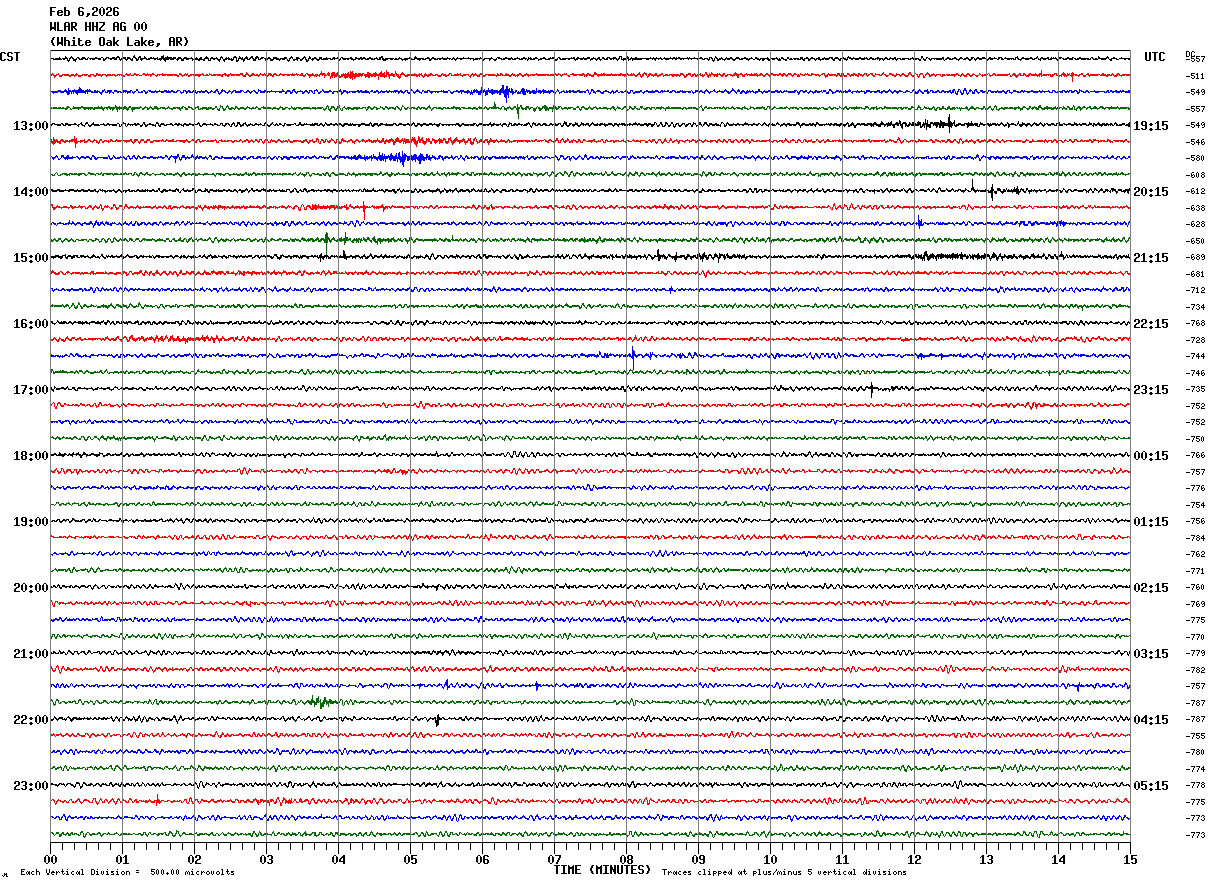This screenshot has width=1210, height=886.
Task: Click the DC offset value -612
Action: pyautogui.click(x=1195, y=191)
